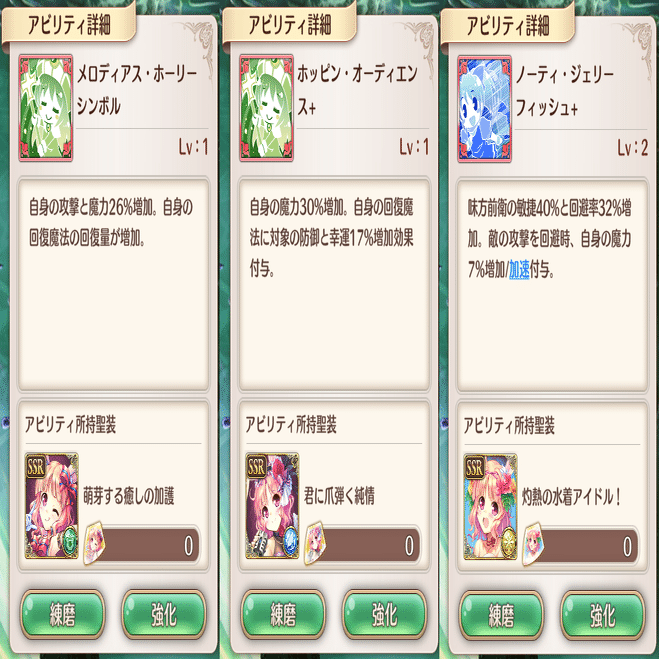Open the 灼熱の水着アイドル！ SSR card thumbnail
Screen dimensions: 659x659
[x=490, y=506]
